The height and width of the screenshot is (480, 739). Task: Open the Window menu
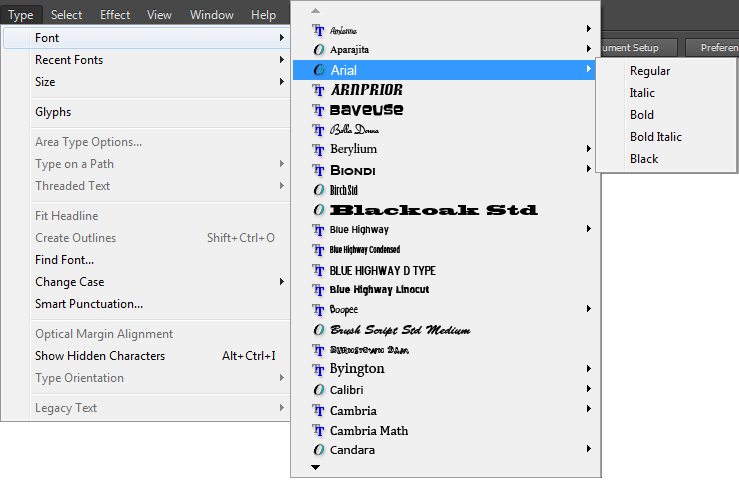click(212, 15)
